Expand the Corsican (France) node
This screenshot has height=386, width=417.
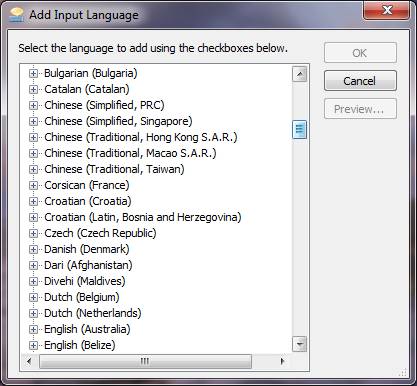pyautogui.click(x=33, y=185)
